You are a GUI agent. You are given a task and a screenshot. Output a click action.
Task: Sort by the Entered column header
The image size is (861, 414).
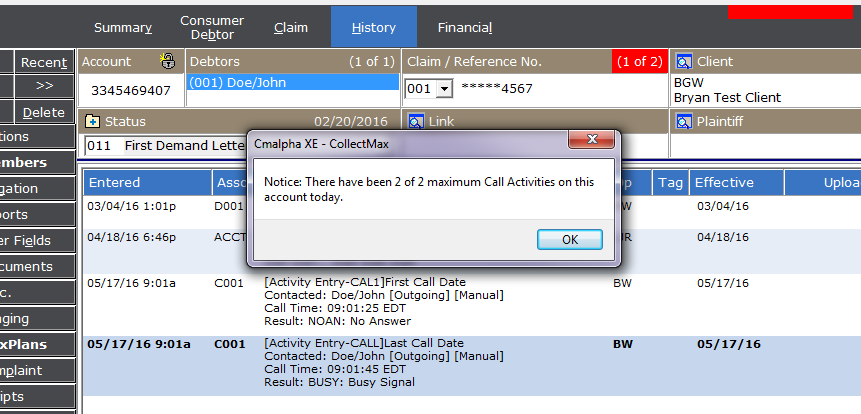(115, 183)
